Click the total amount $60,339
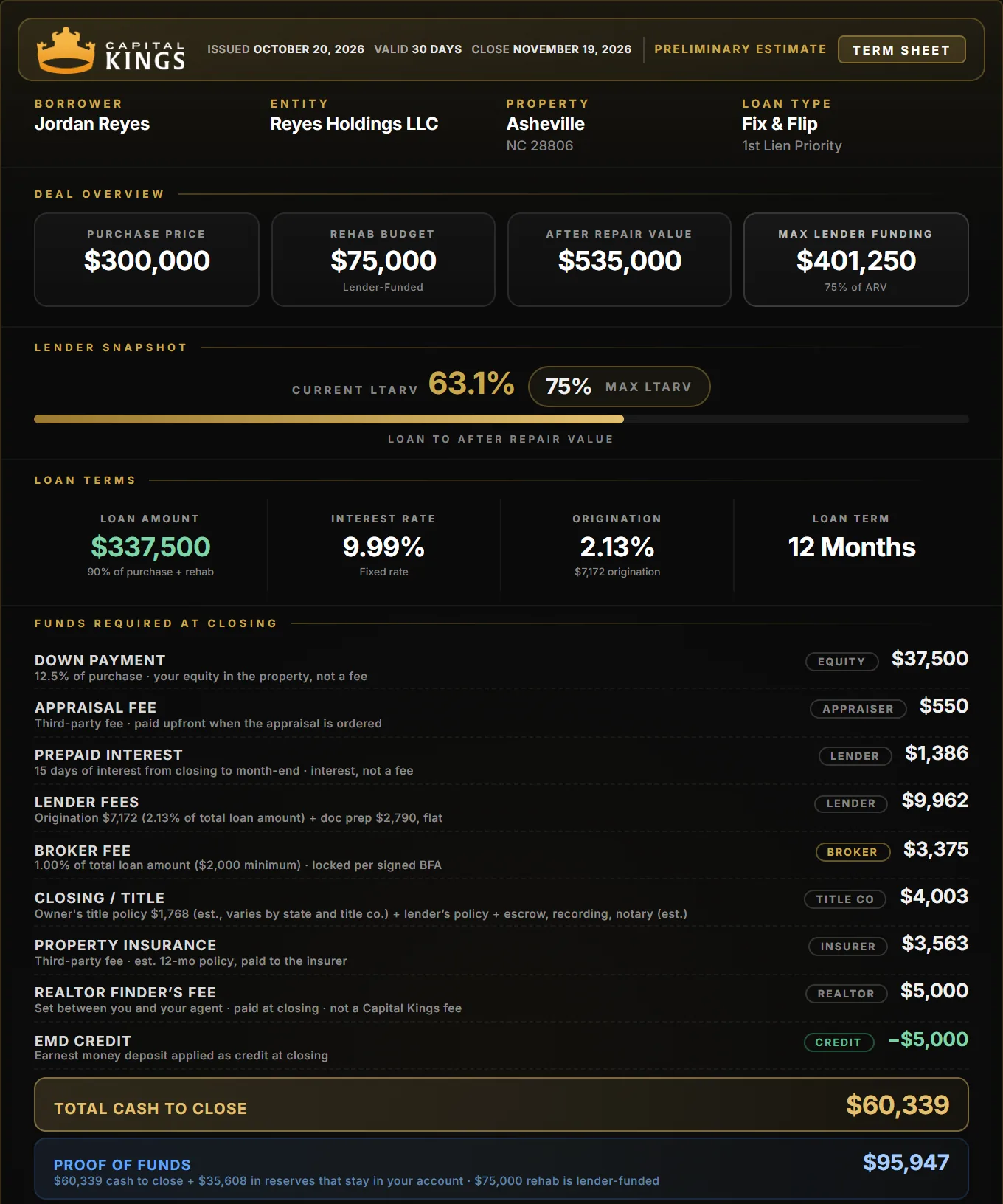Screen dimensions: 1003x1204 click(x=898, y=1104)
